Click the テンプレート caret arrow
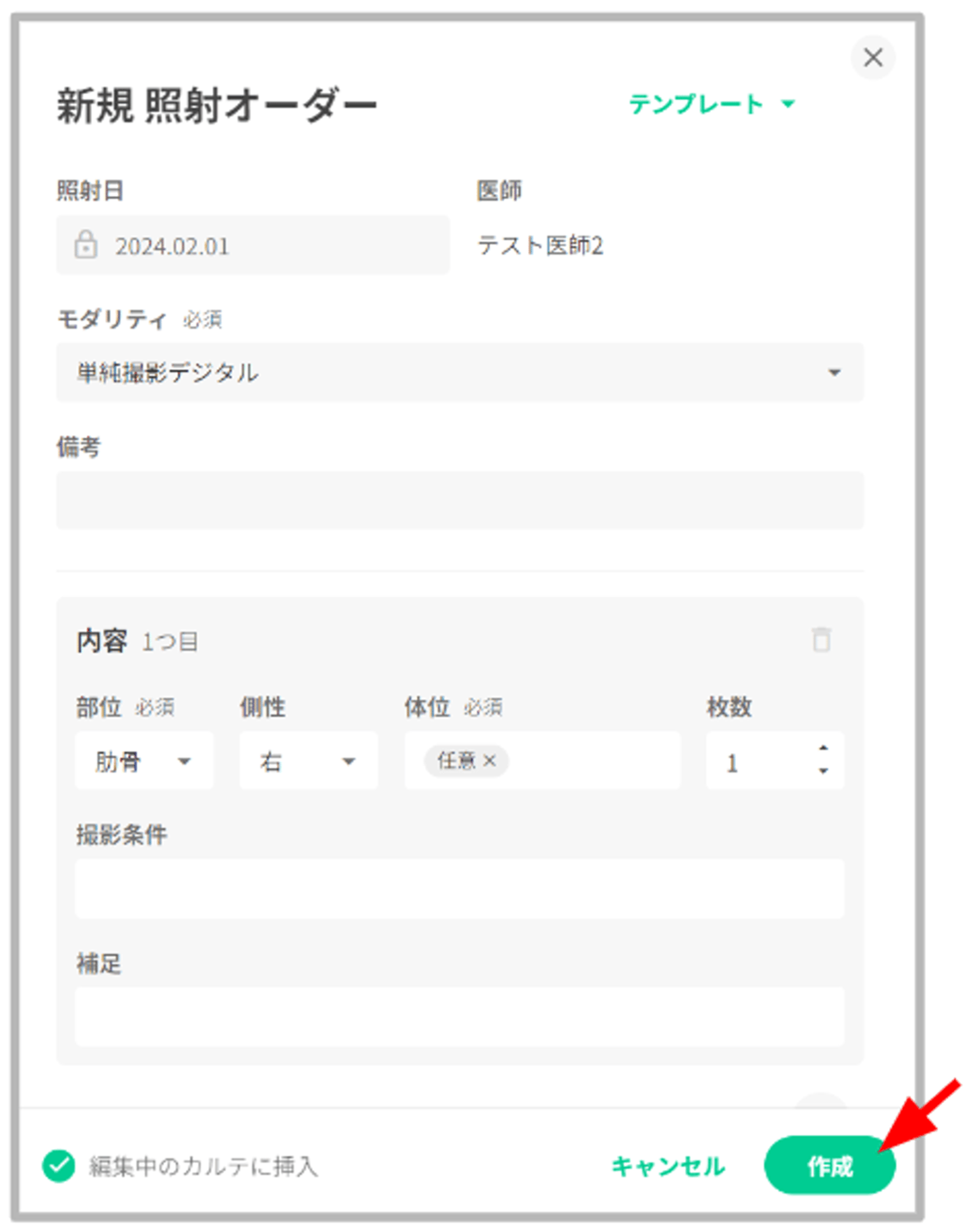970x1232 pixels. pyautogui.click(x=788, y=104)
